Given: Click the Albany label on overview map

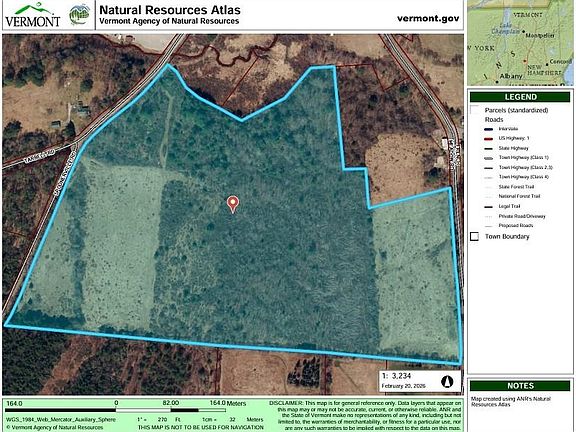Looking at the screenshot, I should [x=511, y=76].
